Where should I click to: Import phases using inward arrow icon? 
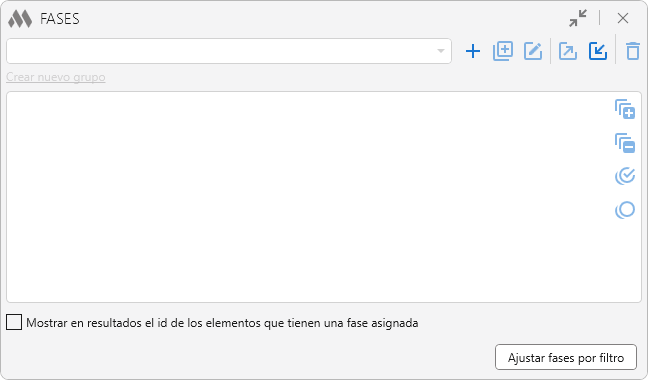[x=598, y=51]
